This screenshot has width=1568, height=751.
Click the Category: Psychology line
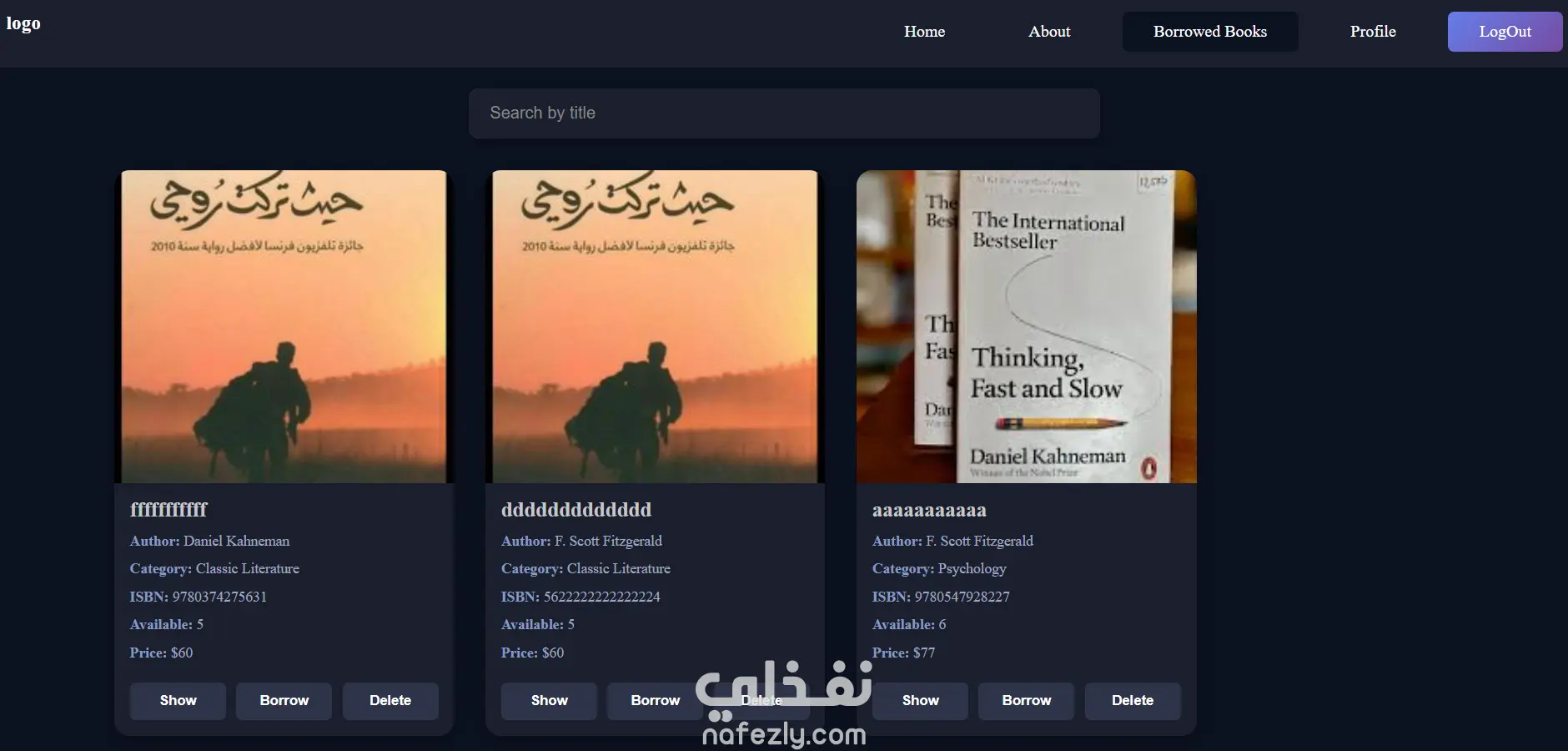click(x=939, y=568)
